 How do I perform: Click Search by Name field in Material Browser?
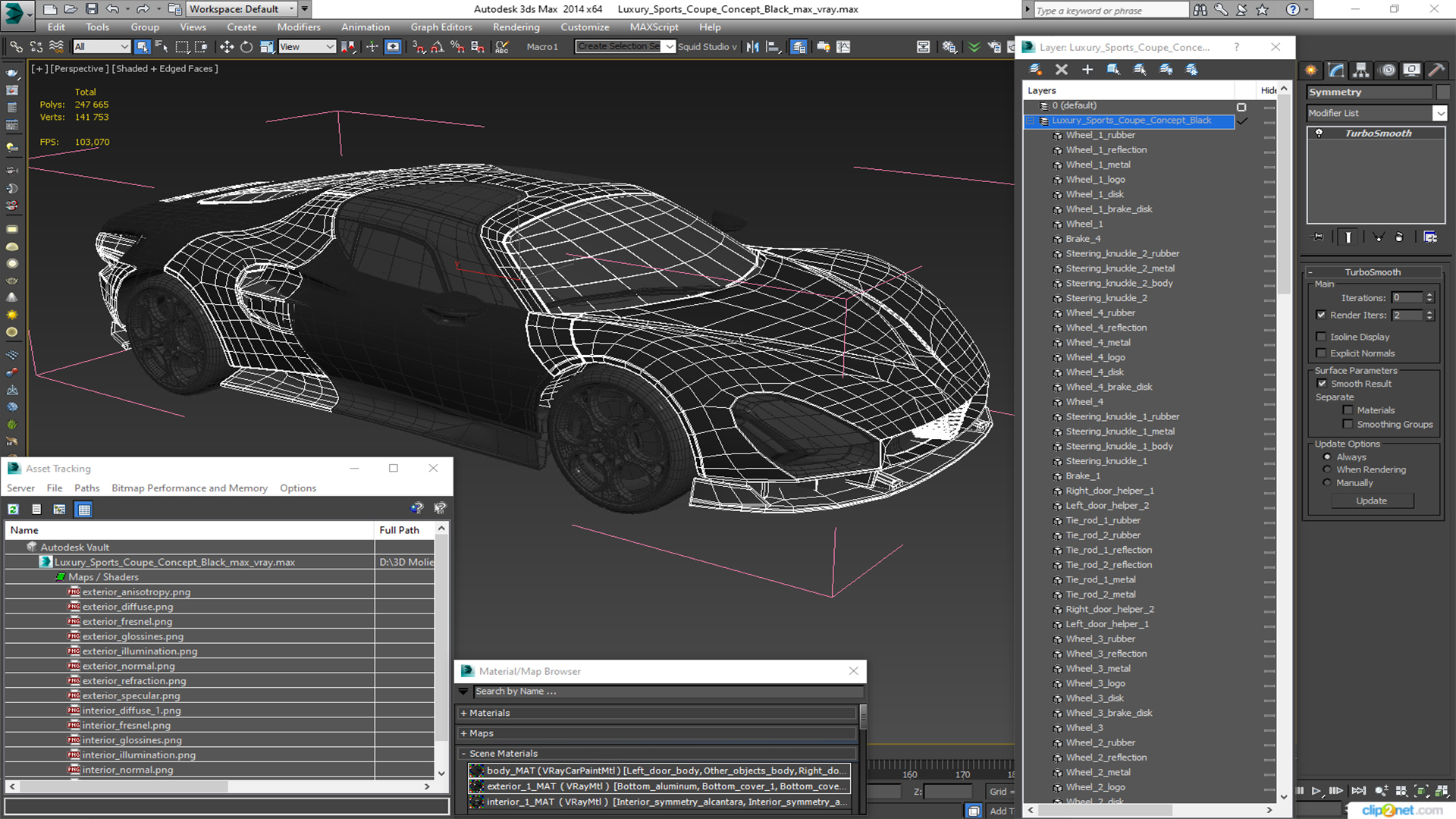(668, 692)
